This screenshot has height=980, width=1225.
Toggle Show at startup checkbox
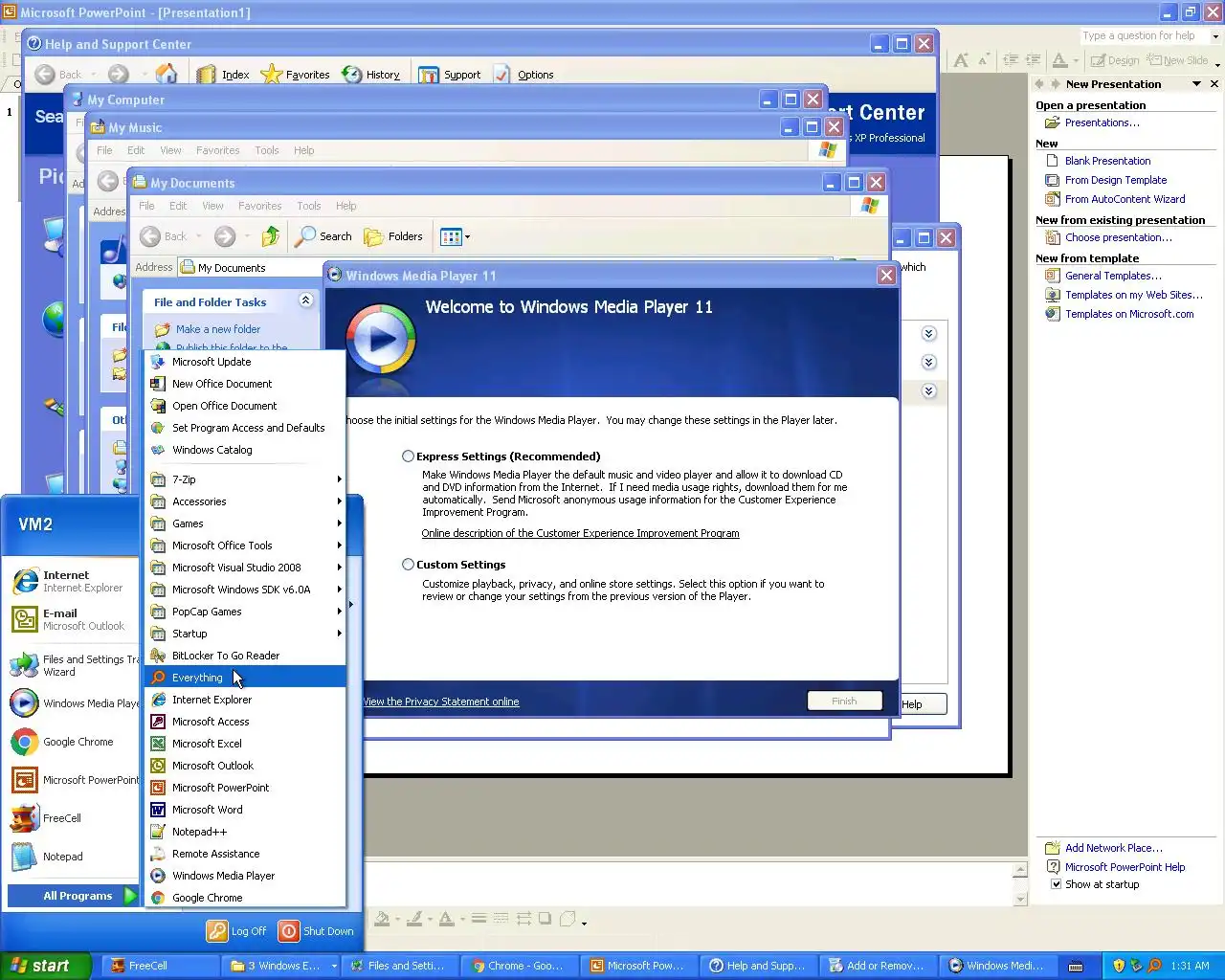pyautogui.click(x=1057, y=883)
